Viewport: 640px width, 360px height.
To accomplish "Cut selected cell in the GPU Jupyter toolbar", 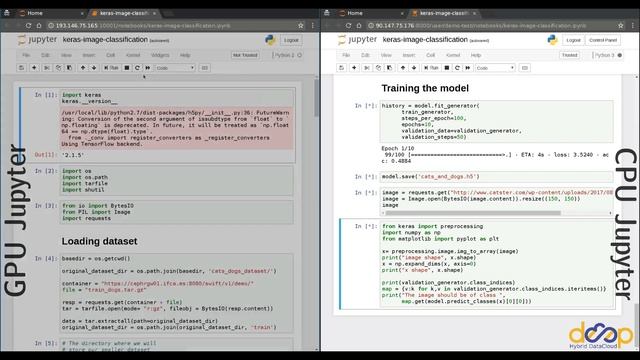I will coord(47,68).
